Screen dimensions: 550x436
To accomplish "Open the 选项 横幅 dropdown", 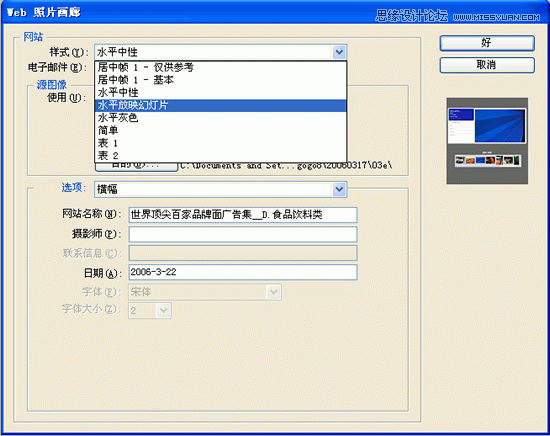I will [220, 189].
